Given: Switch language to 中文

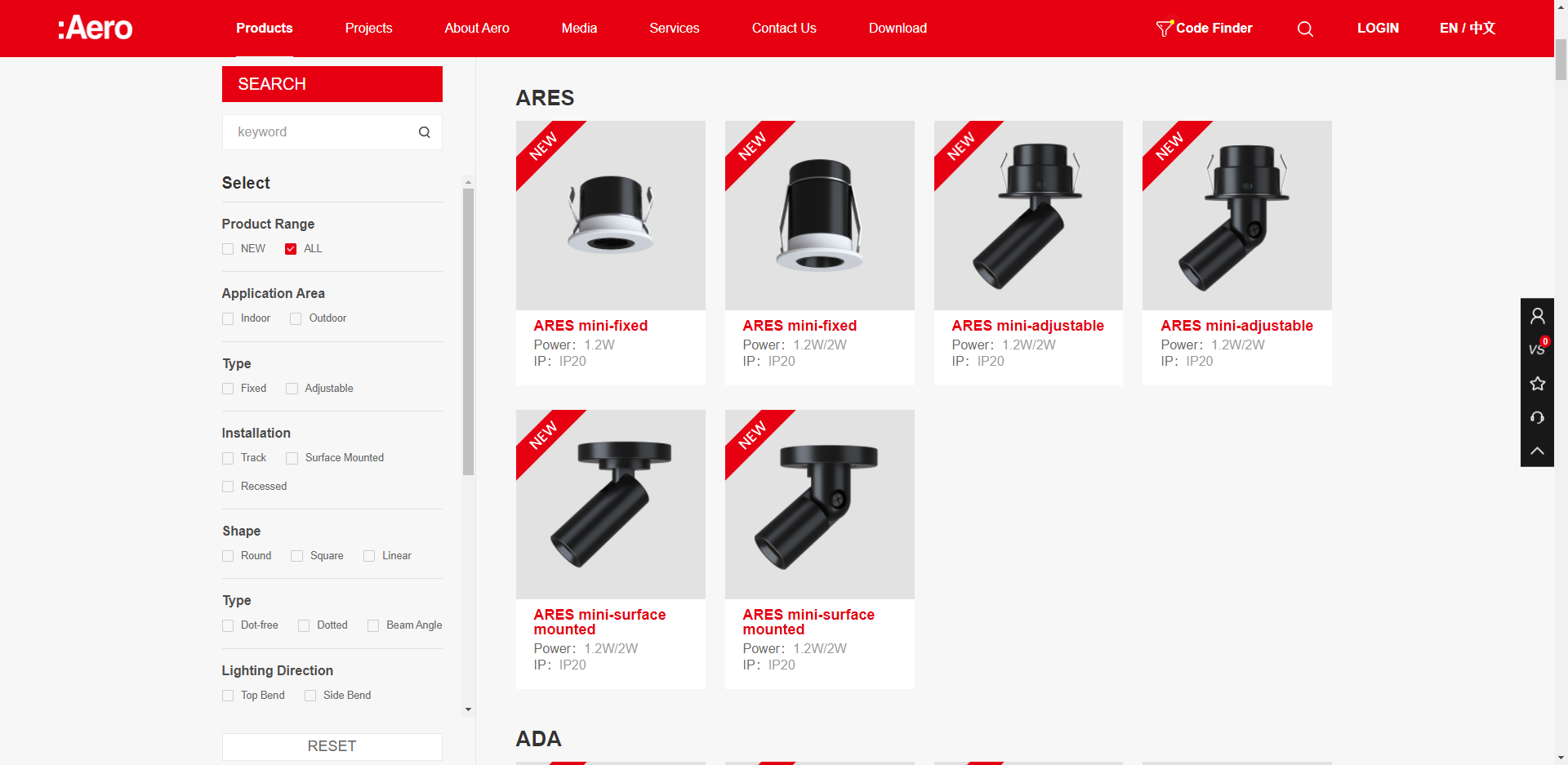Looking at the screenshot, I should pyautogui.click(x=1481, y=28).
